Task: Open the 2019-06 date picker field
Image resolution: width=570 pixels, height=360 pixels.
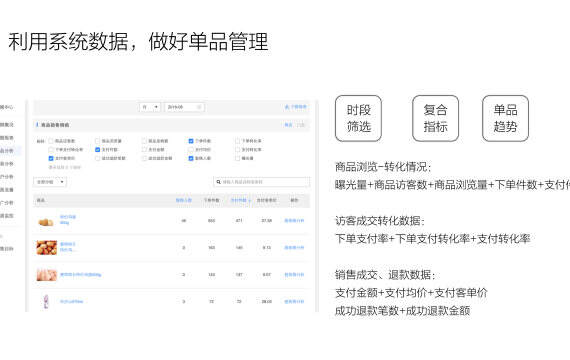Action: (x=185, y=107)
